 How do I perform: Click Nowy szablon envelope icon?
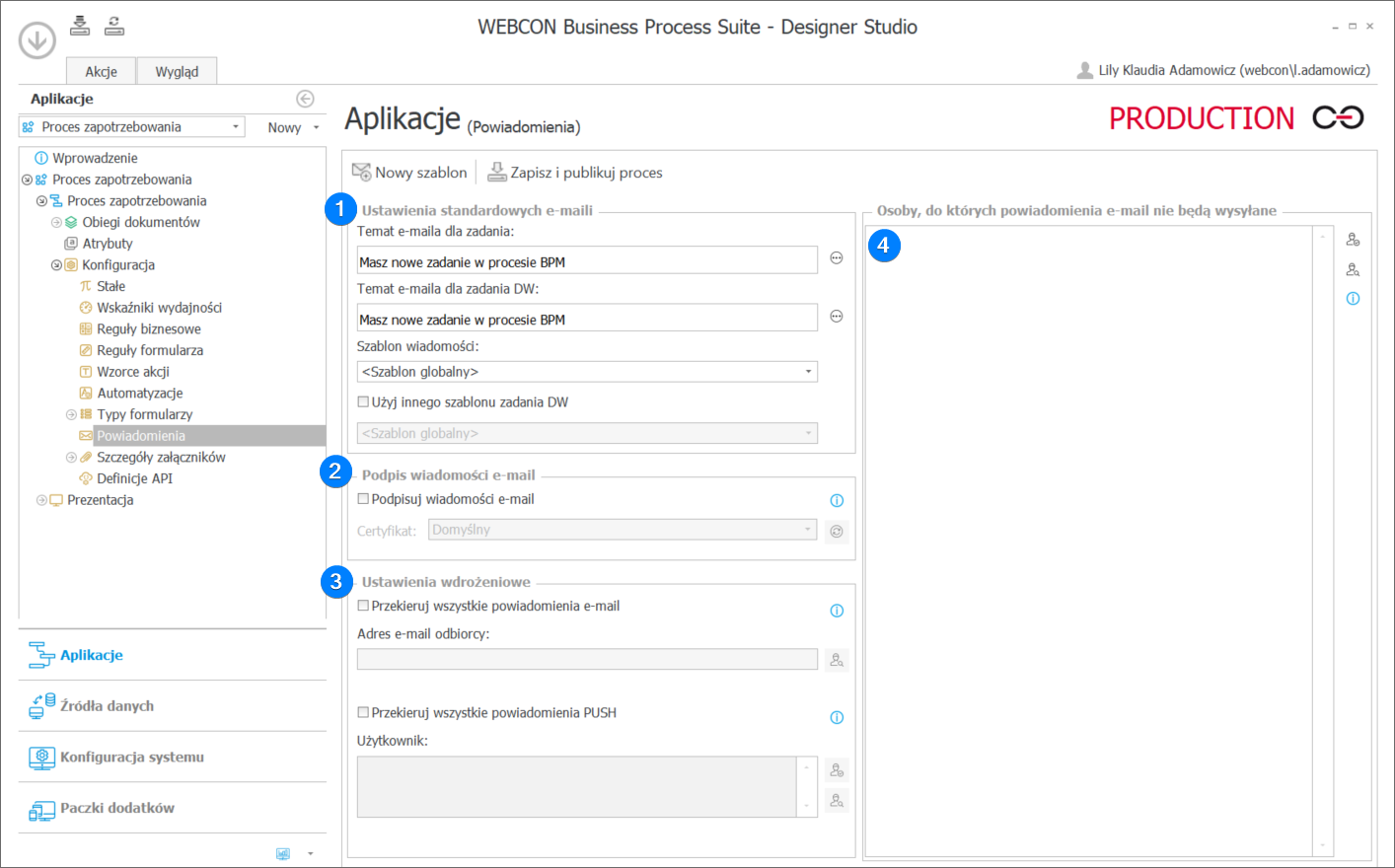pos(361,172)
